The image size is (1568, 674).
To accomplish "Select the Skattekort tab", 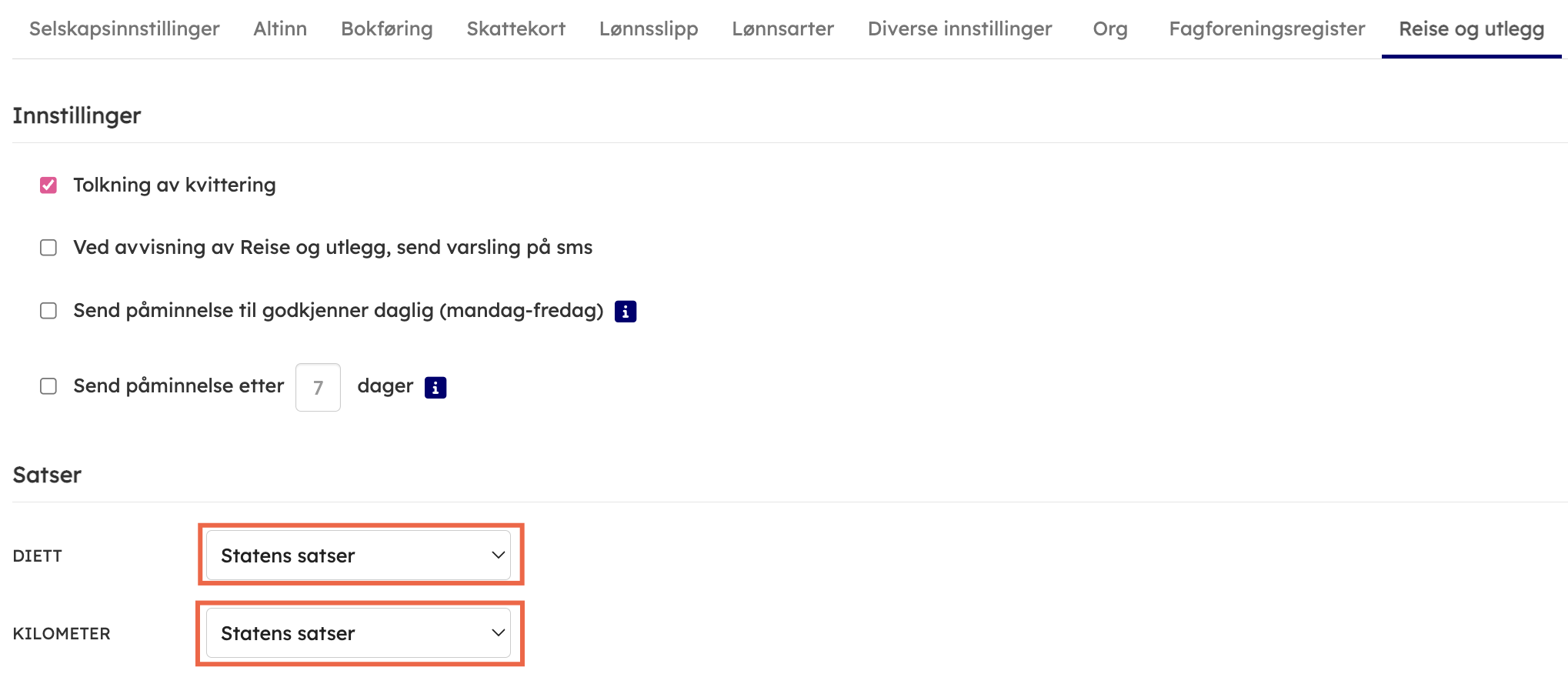I will point(516,29).
